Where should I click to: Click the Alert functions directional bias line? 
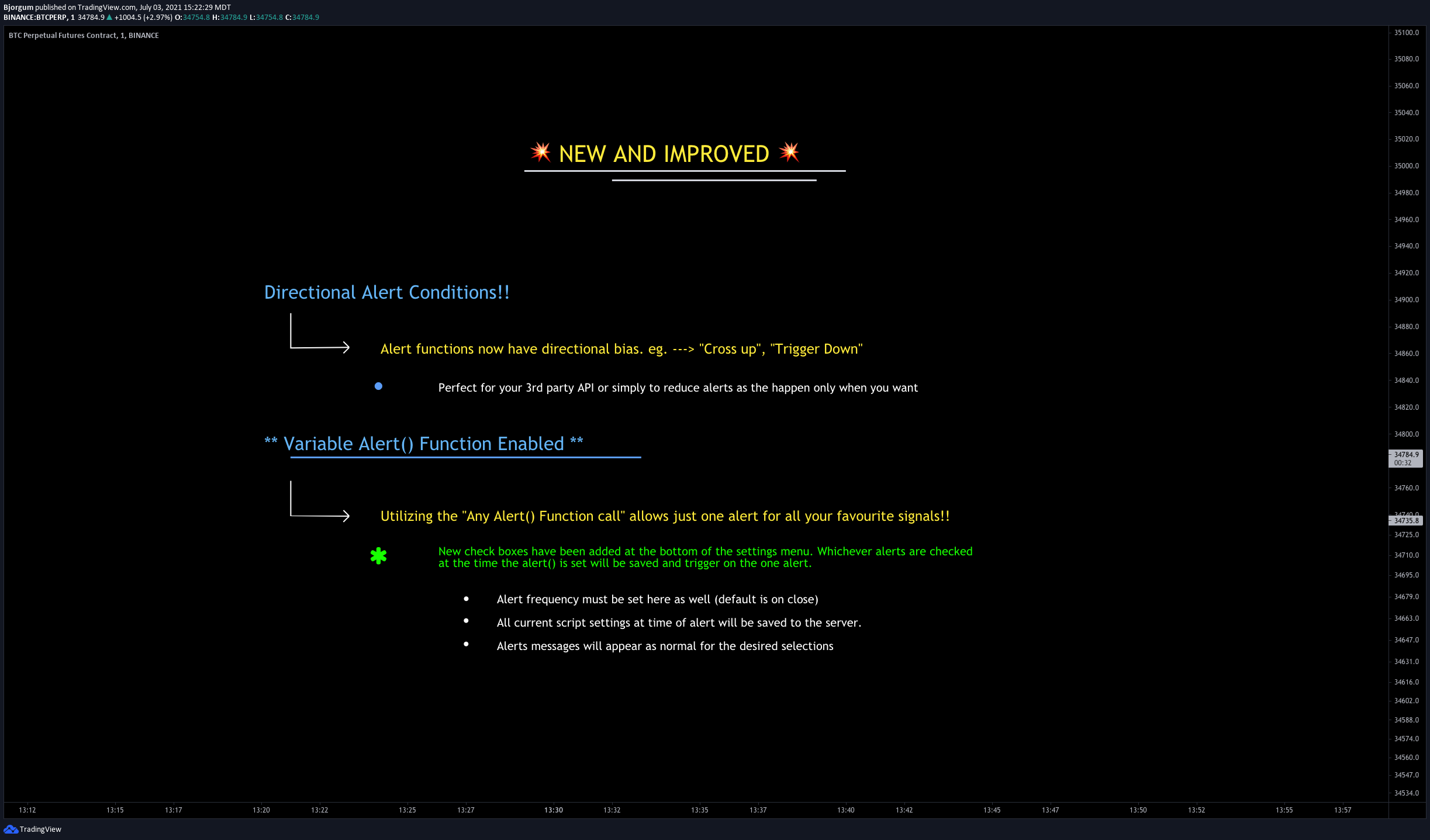(621, 349)
